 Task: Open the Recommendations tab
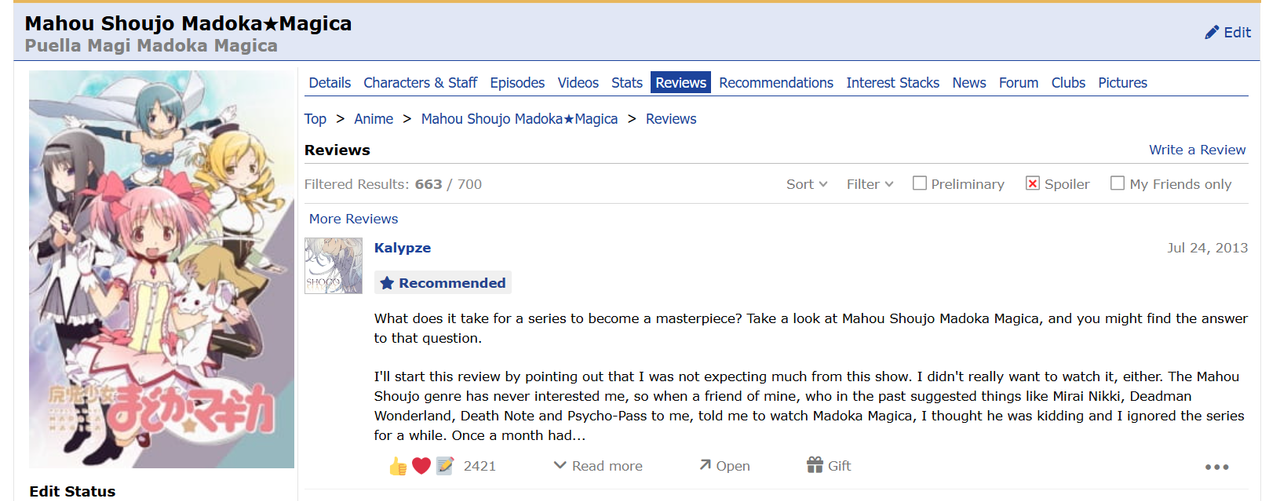coord(776,83)
